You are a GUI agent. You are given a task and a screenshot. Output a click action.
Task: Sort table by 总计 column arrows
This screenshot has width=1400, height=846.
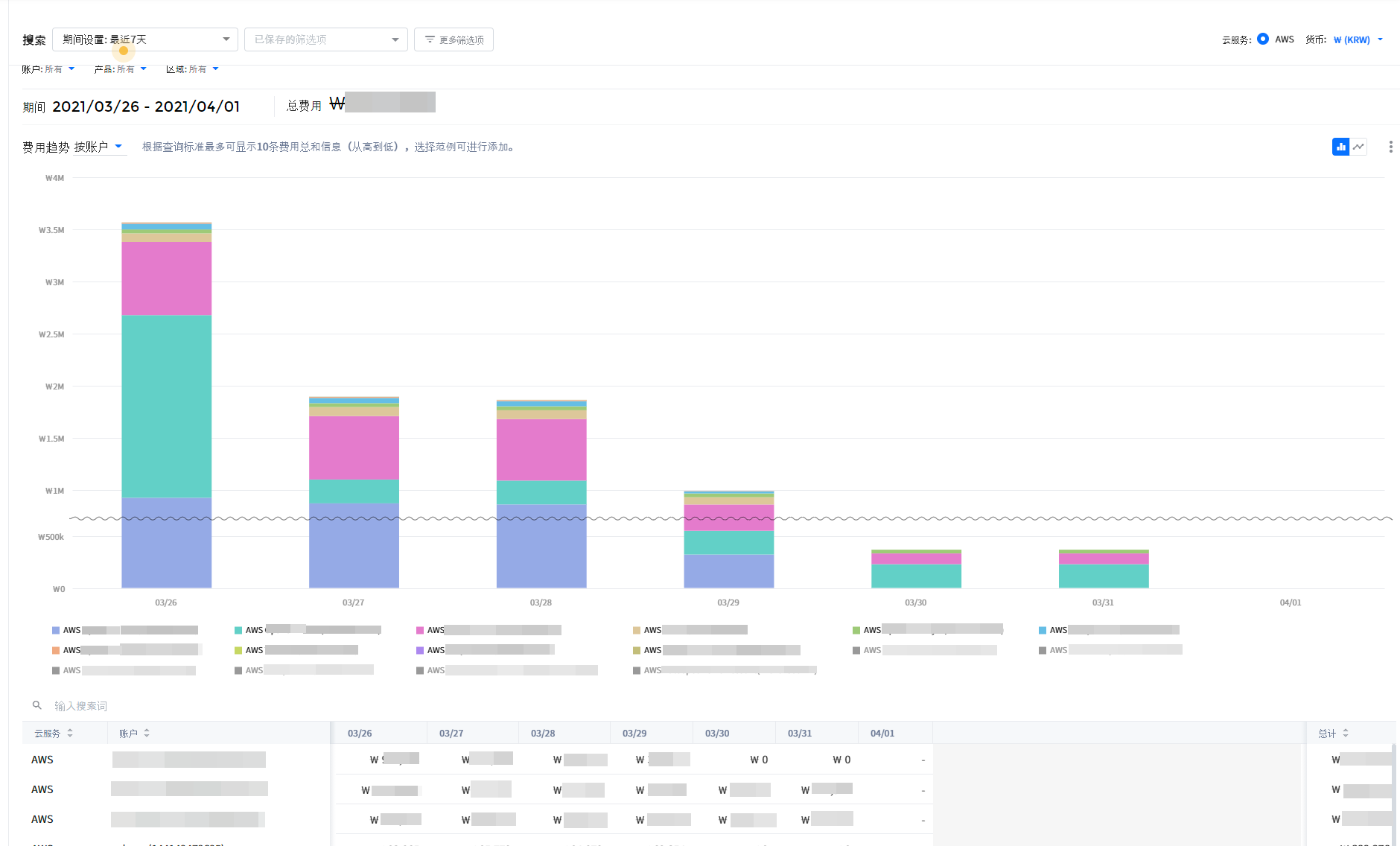tap(1346, 734)
